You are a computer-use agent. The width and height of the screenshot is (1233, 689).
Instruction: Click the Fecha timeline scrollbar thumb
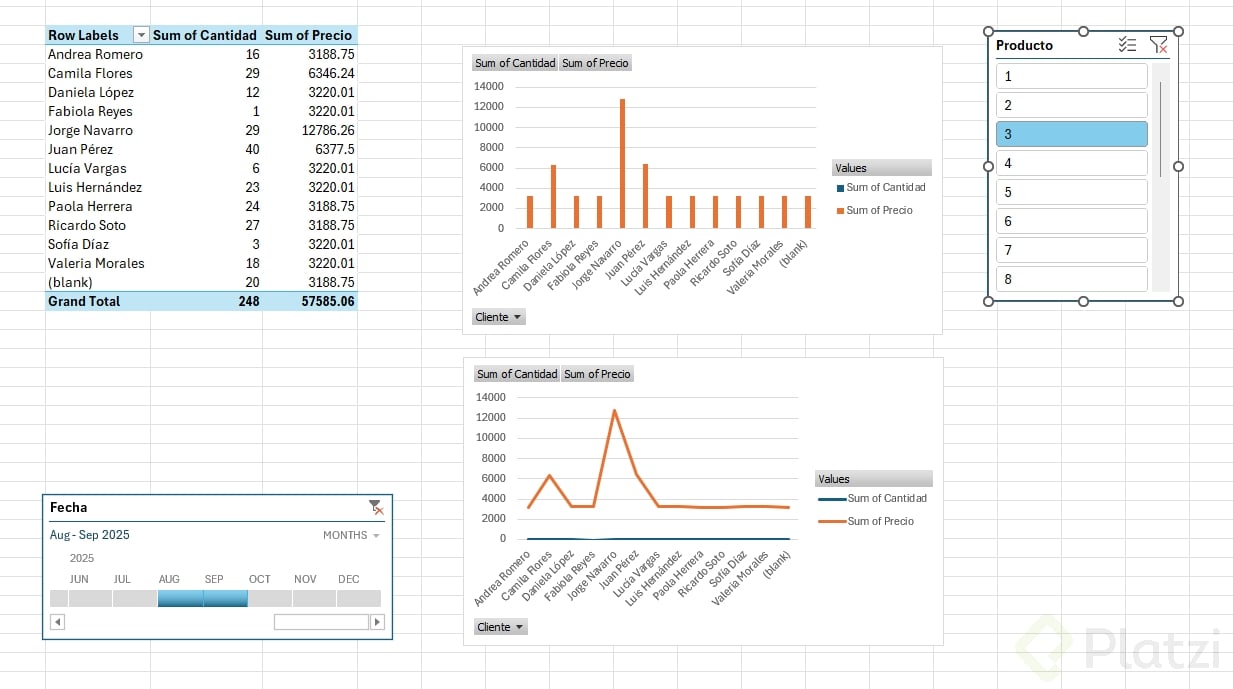point(321,622)
